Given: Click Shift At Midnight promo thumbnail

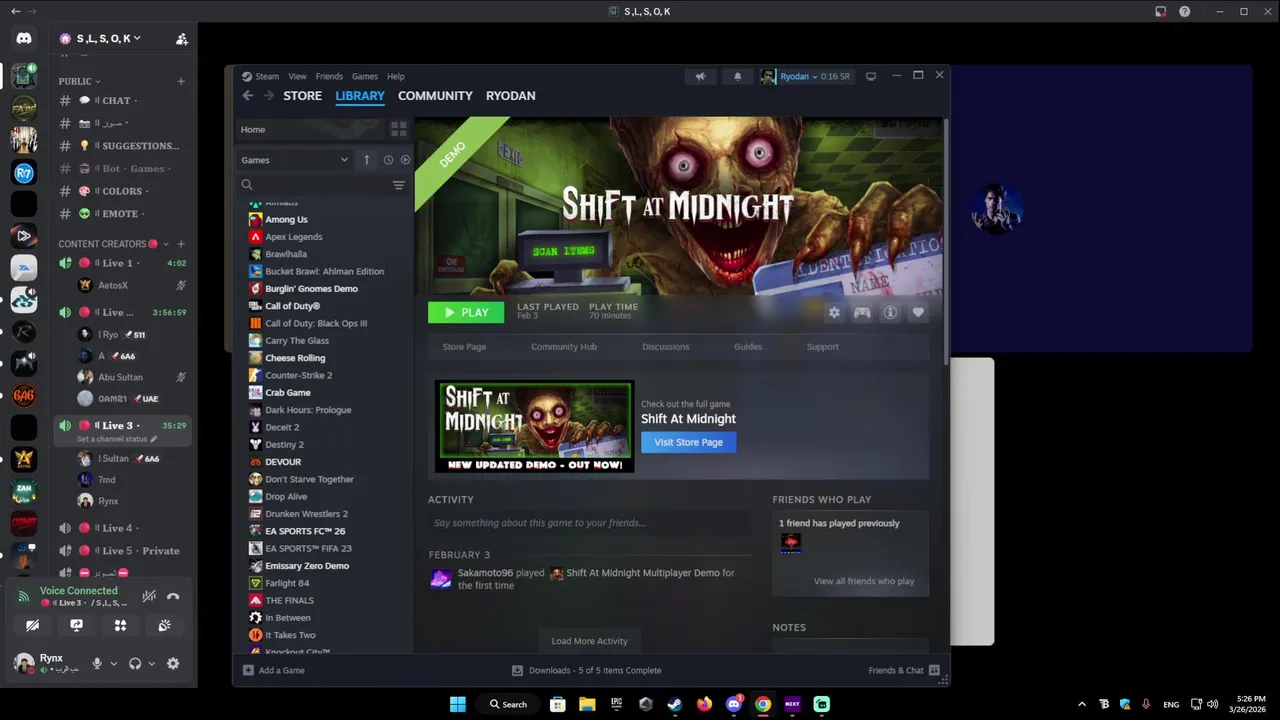Looking at the screenshot, I should click(x=535, y=426).
